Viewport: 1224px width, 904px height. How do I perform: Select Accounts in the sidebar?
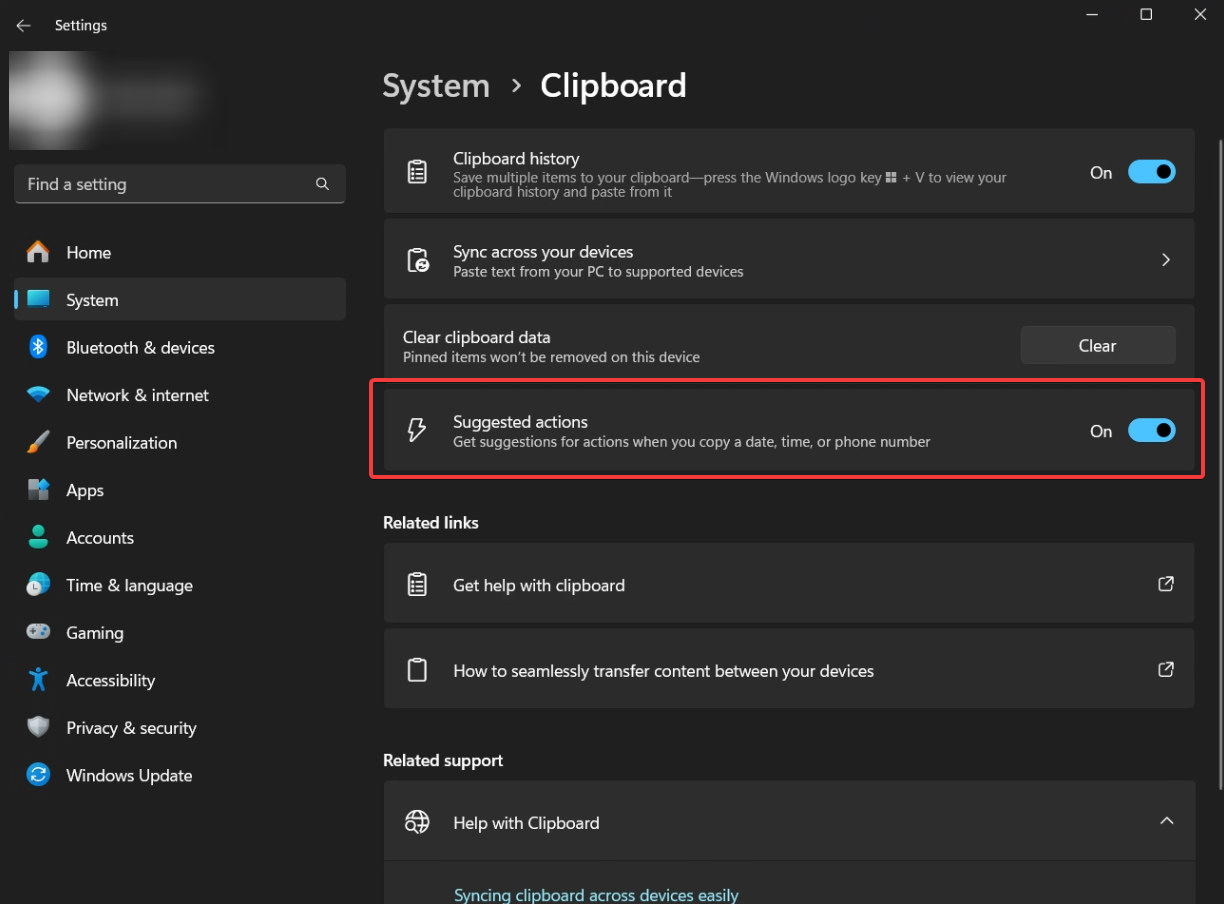pyautogui.click(x=180, y=537)
